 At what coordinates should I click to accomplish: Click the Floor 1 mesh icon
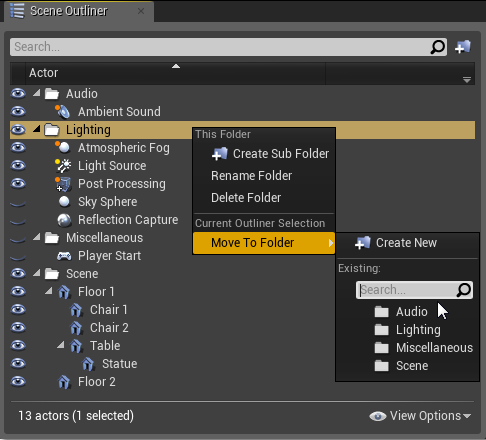(x=64, y=292)
